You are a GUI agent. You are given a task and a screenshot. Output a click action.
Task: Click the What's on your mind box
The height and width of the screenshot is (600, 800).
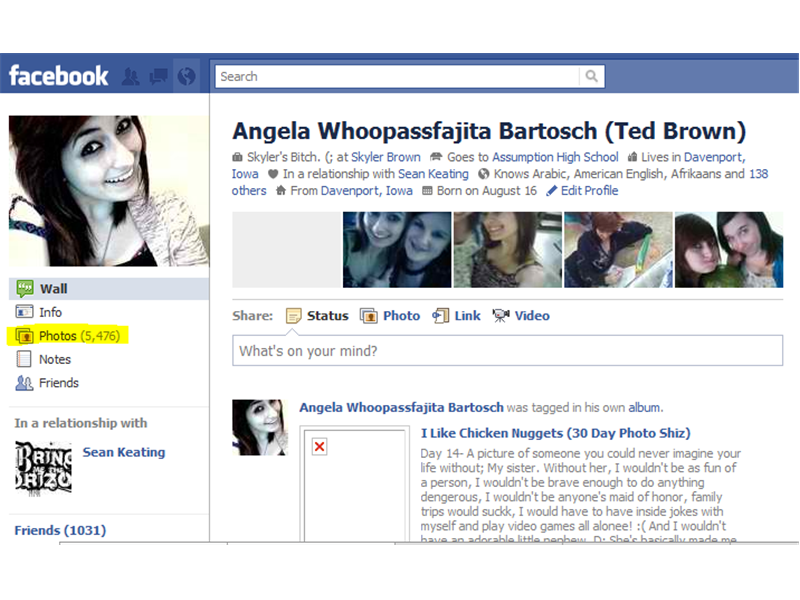507,351
